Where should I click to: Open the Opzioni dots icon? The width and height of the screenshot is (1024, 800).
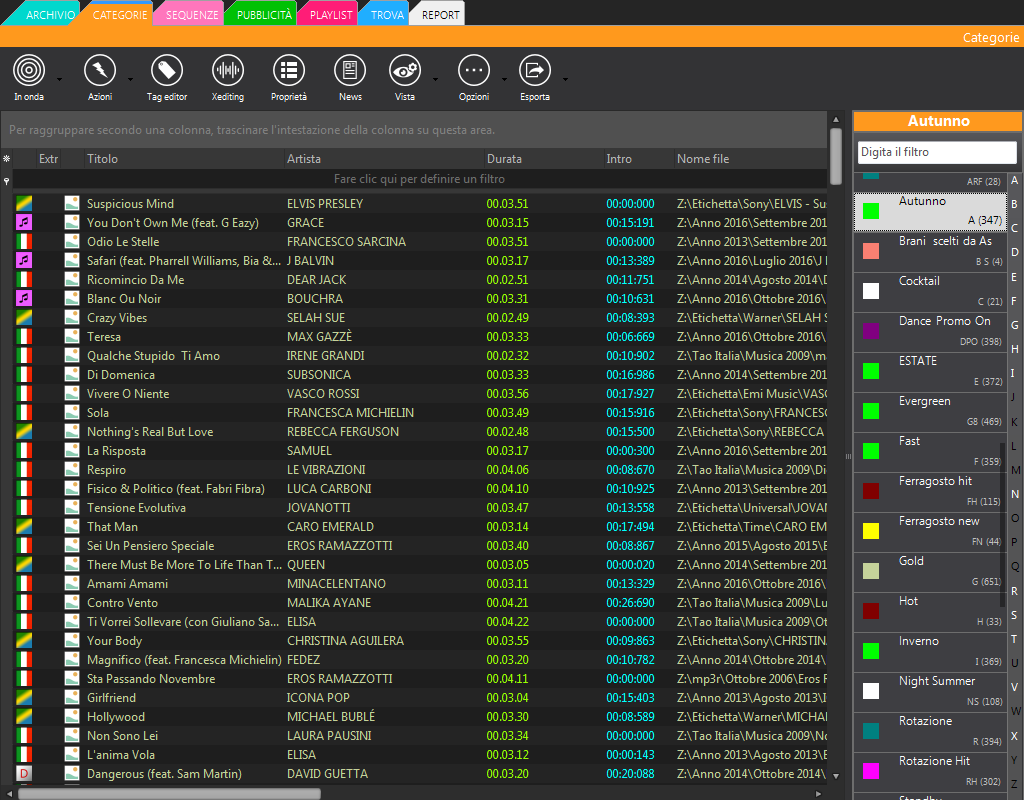click(474, 71)
